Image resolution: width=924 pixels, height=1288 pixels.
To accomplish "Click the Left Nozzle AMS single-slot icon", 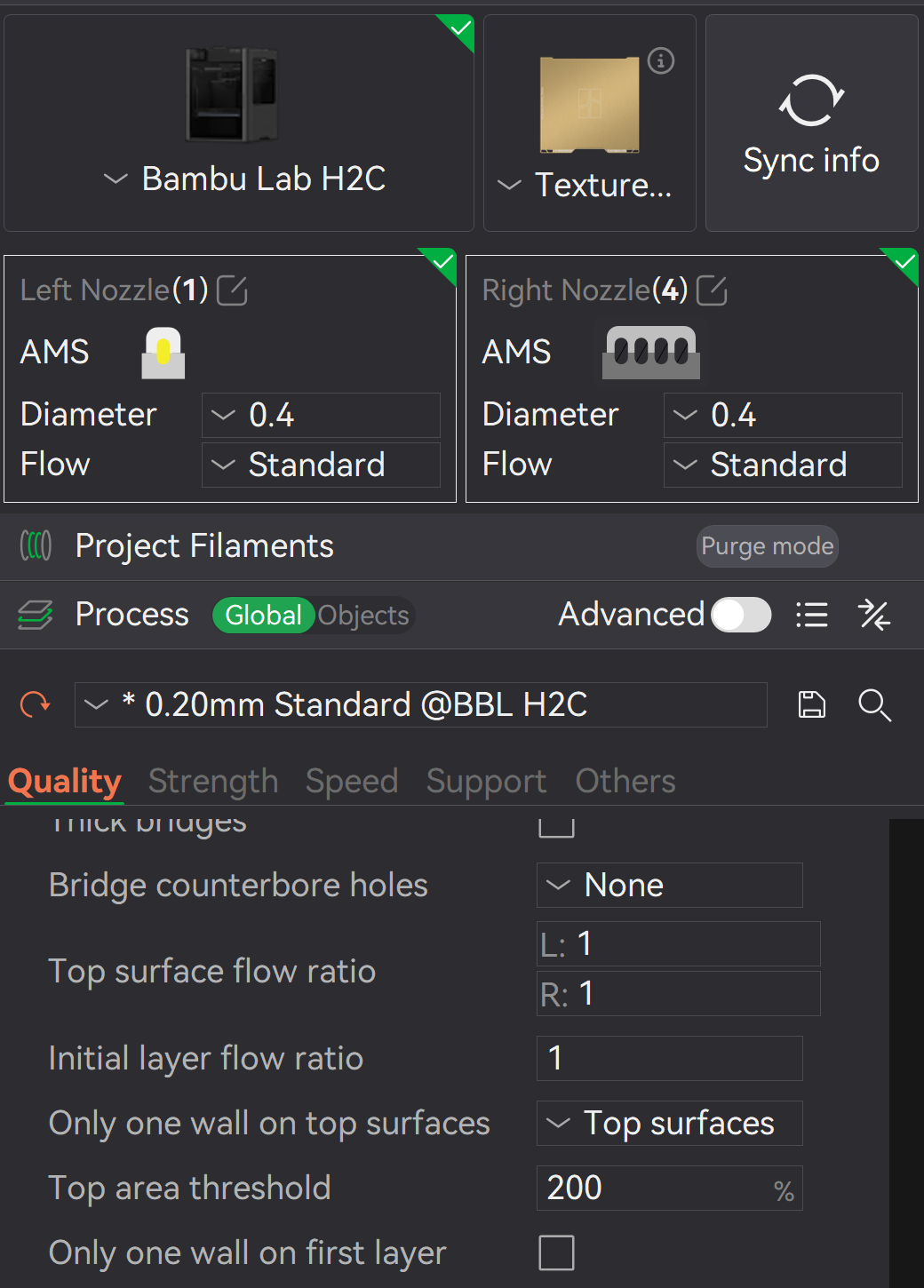I will coord(163,353).
